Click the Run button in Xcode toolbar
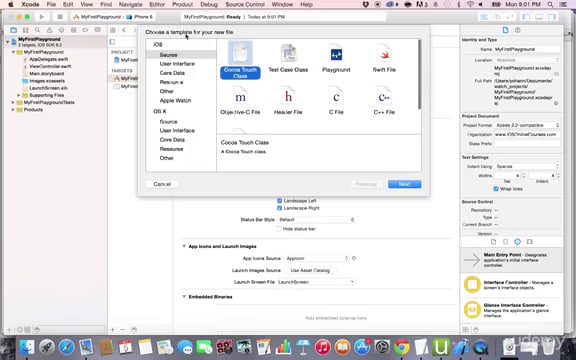The height and width of the screenshot is (360, 576). click(42, 17)
